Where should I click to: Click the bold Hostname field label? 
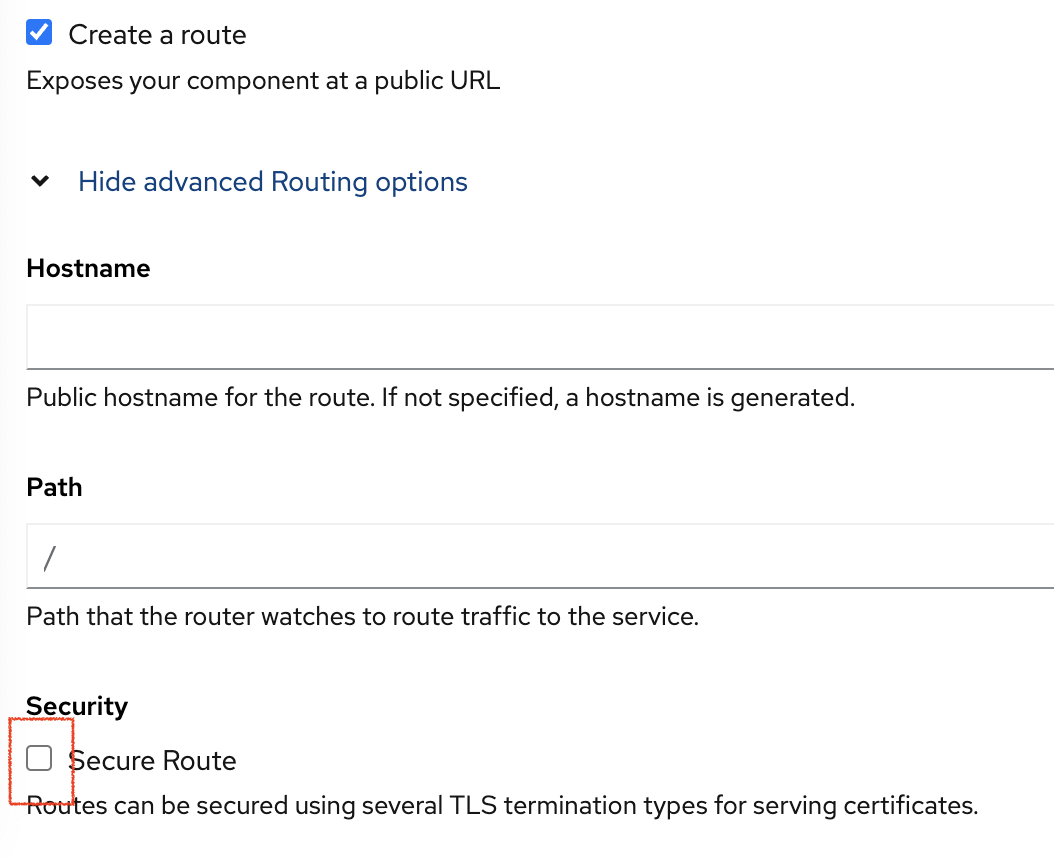coord(88,268)
